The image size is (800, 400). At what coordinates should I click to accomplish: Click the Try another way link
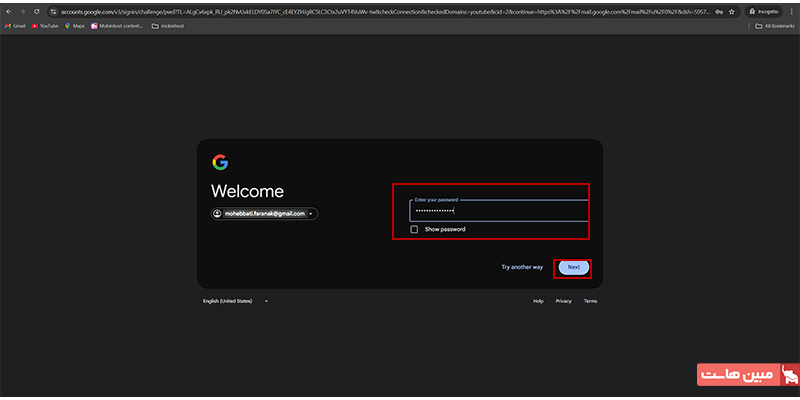click(522, 267)
